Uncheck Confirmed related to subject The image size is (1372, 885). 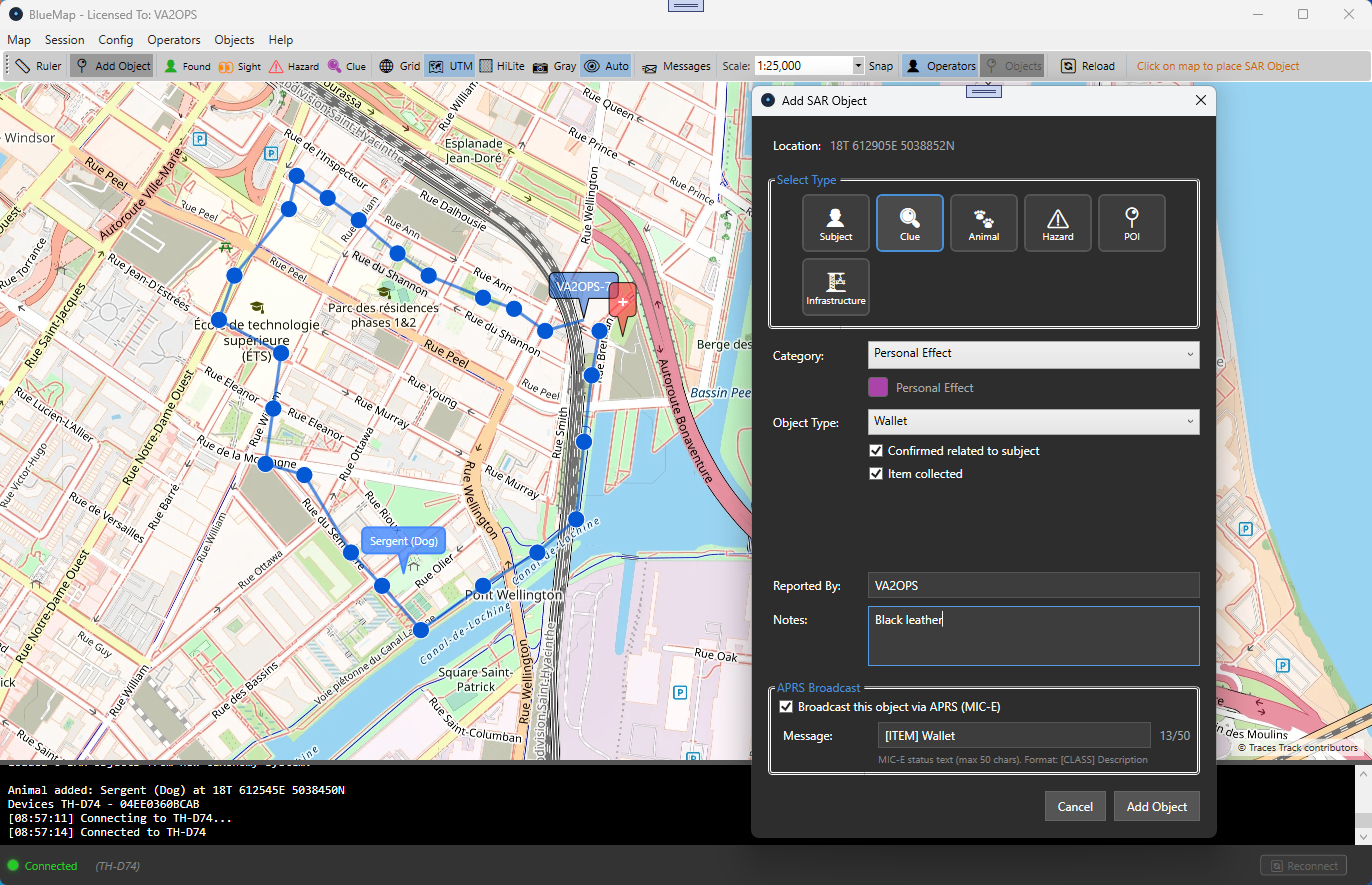pos(876,451)
